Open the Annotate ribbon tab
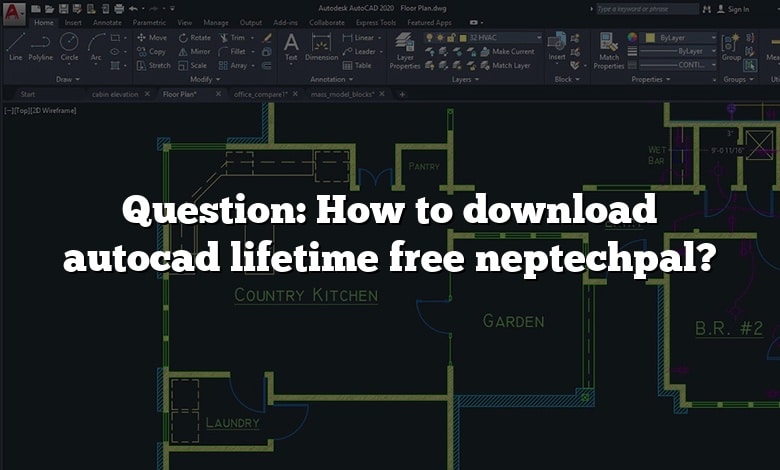This screenshot has width=780, height=470. coord(107,22)
